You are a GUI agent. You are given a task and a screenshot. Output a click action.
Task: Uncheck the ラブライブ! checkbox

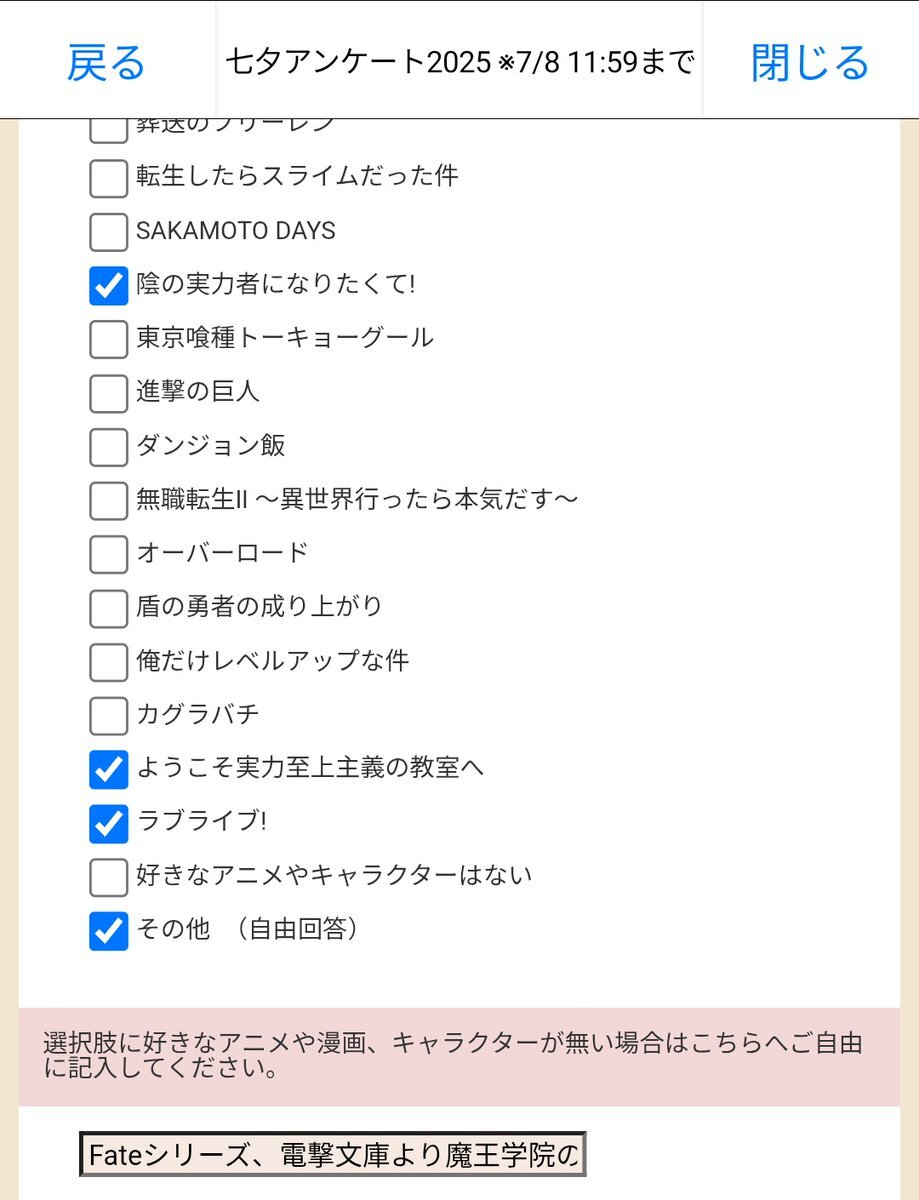(109, 823)
